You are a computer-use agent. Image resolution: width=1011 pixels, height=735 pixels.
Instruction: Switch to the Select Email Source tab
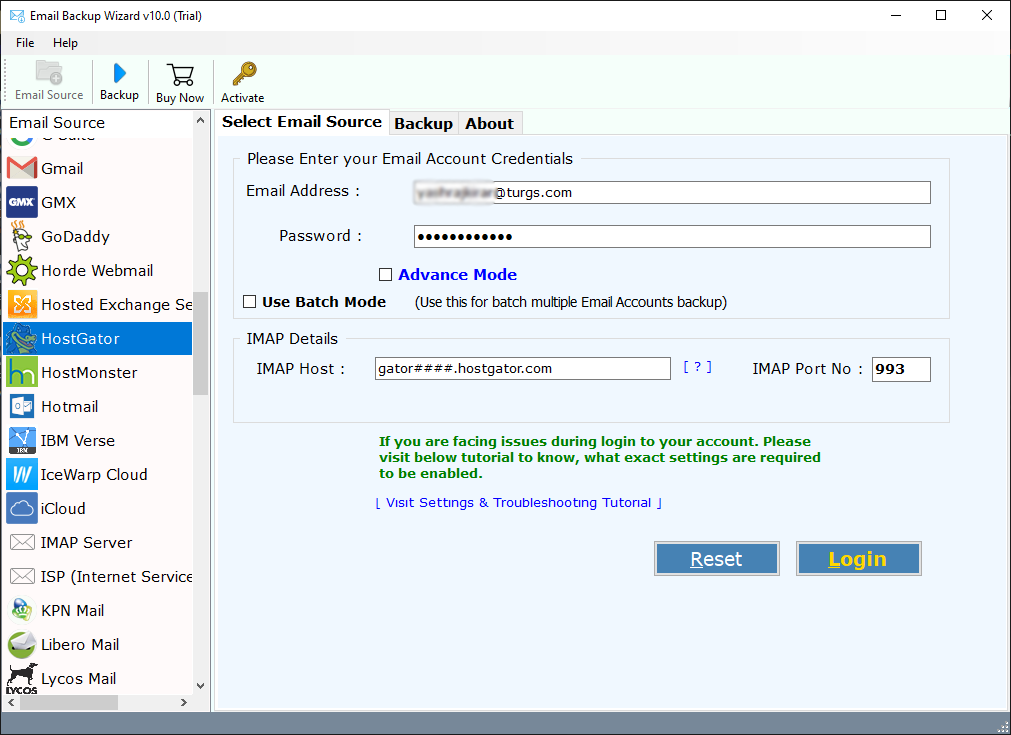(302, 122)
